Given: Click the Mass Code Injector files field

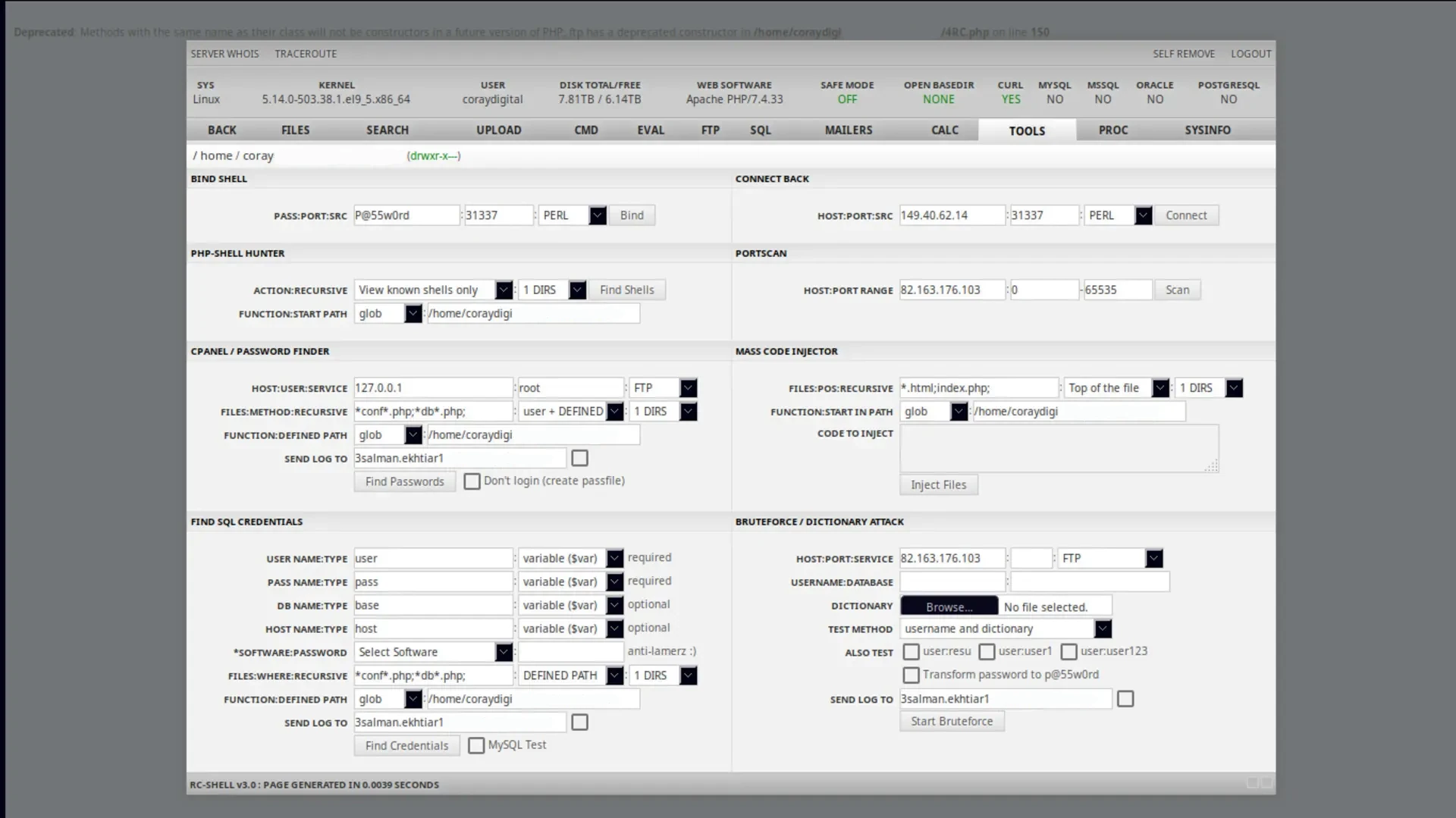Looking at the screenshot, I should click(979, 387).
